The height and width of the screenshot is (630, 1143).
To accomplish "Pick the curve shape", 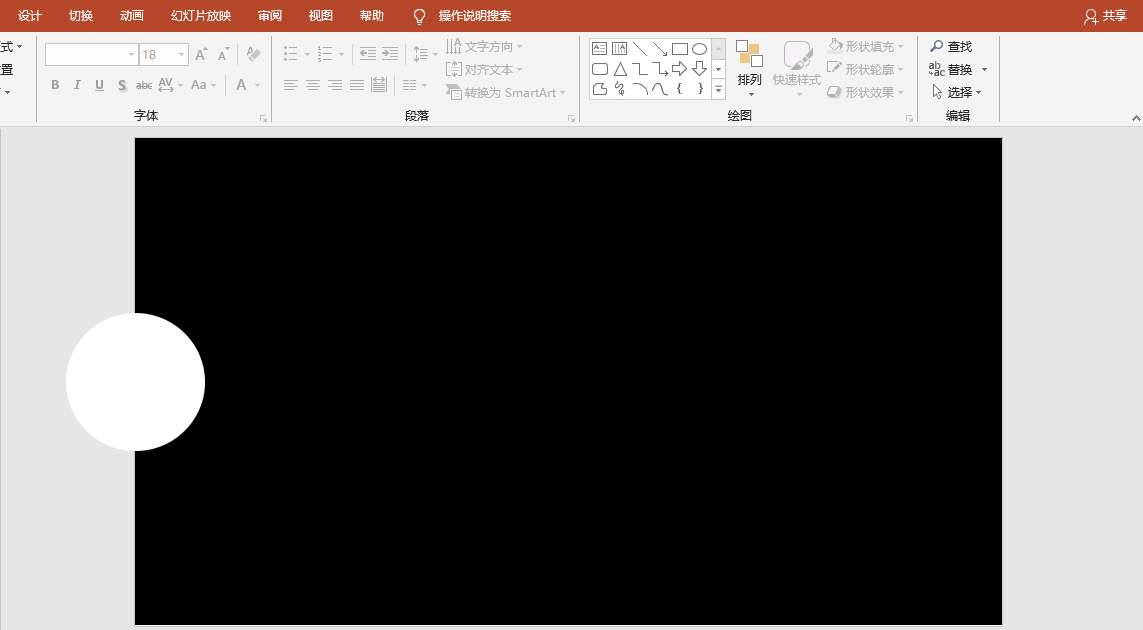I will 660,89.
